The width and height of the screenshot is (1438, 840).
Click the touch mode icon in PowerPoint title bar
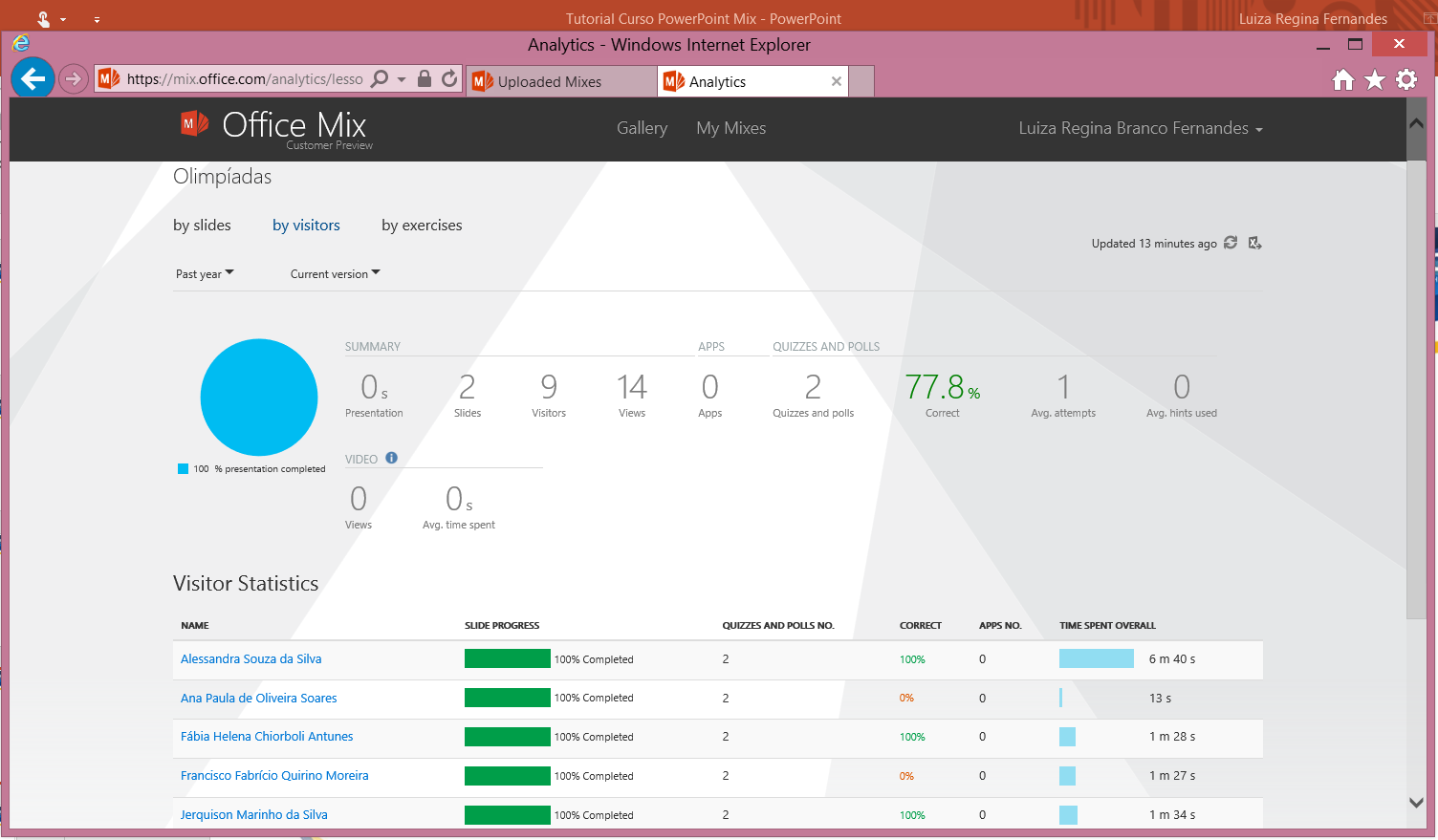pos(43,18)
